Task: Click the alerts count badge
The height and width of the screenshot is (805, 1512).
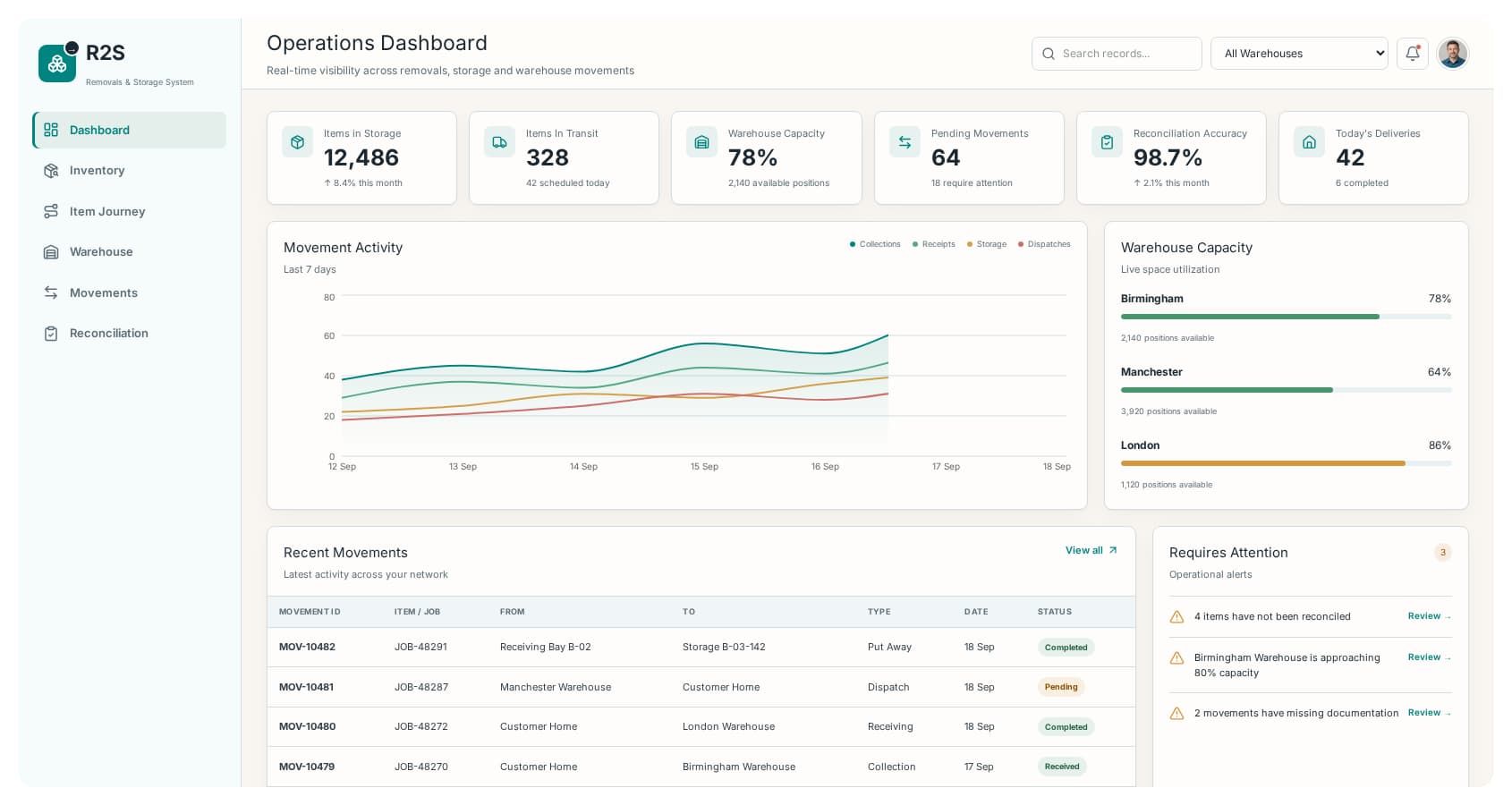Action: (x=1442, y=553)
